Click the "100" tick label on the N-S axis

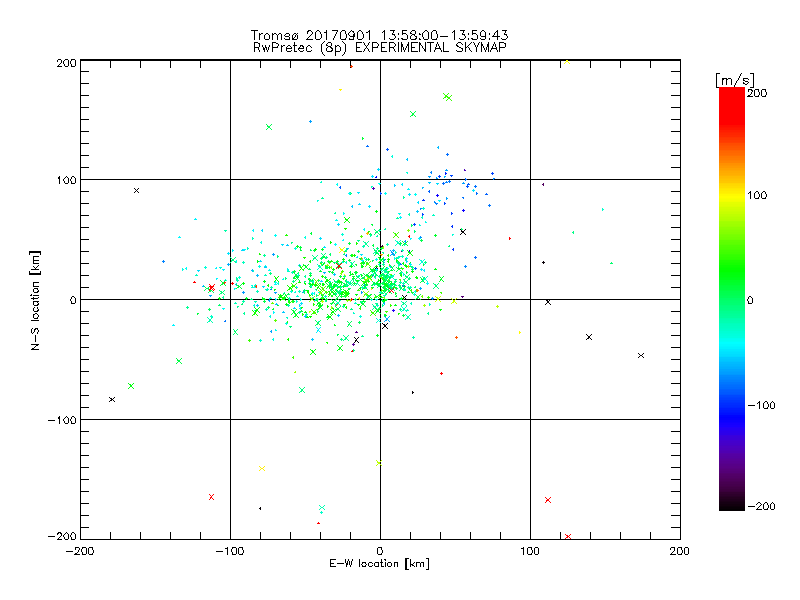(66, 180)
